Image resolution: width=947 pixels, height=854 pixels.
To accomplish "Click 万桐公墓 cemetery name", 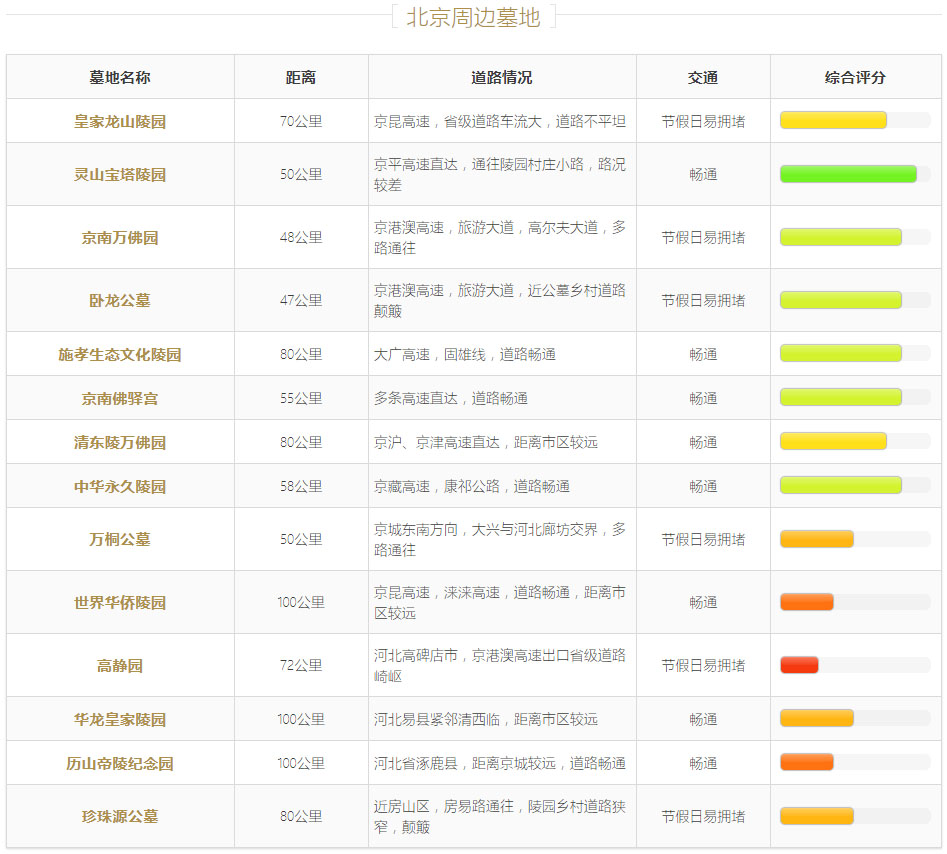I will 120,539.
